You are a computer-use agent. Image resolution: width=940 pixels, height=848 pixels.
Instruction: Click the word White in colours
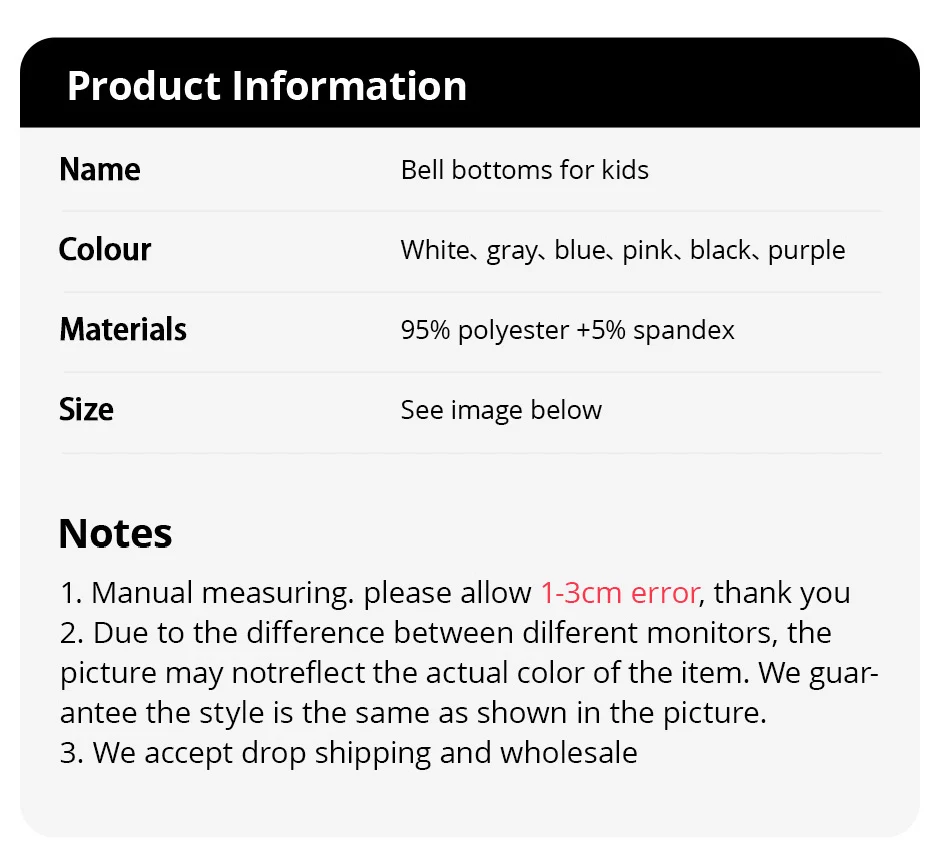coord(434,250)
